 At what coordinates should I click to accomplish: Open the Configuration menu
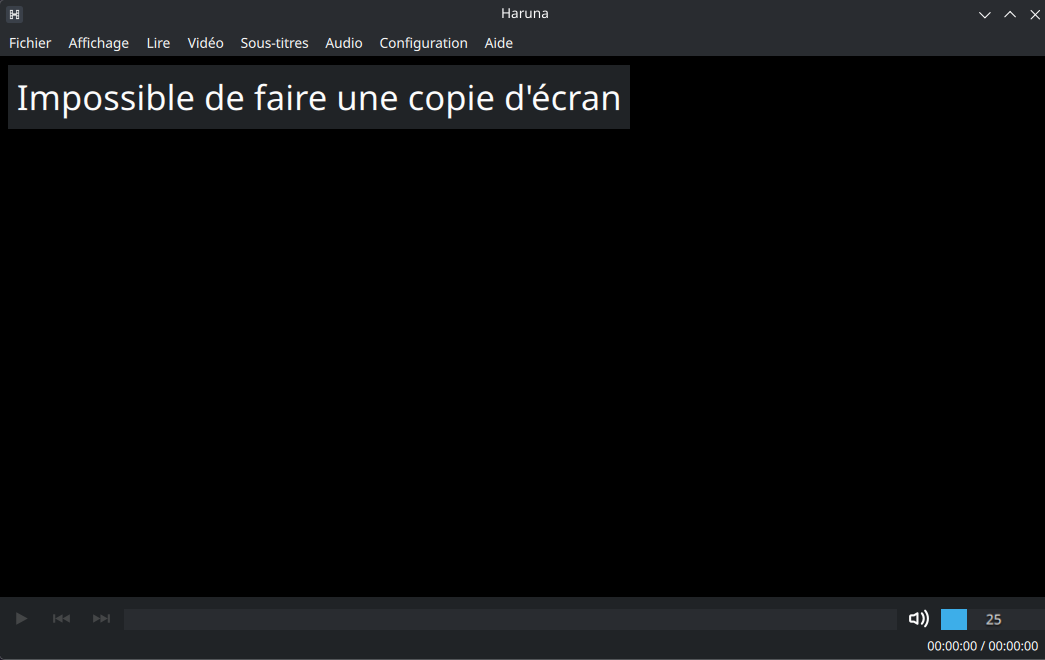(x=423, y=43)
